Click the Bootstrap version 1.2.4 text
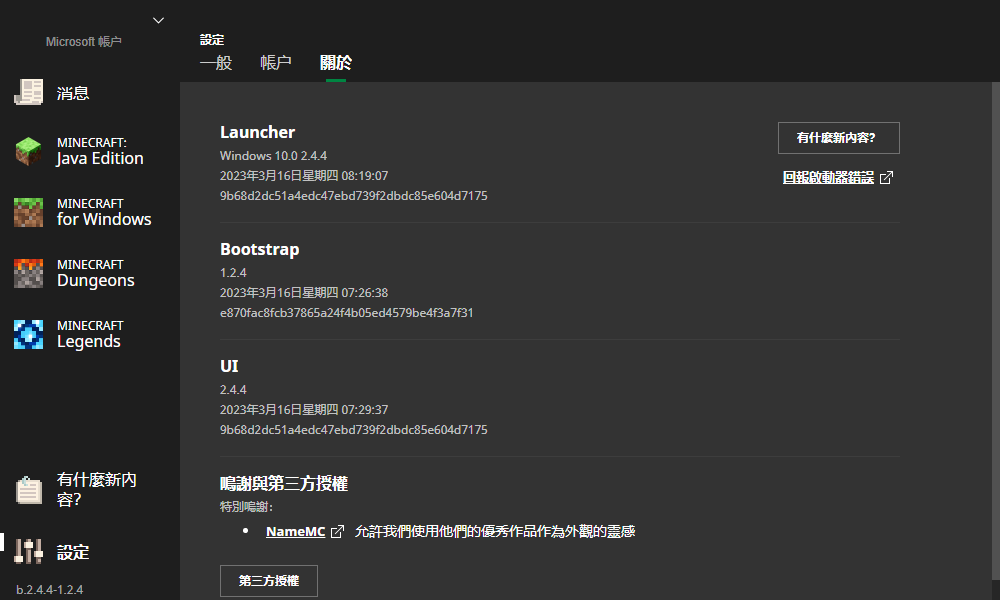Viewport: 1000px width, 600px height. pyautogui.click(x=233, y=273)
